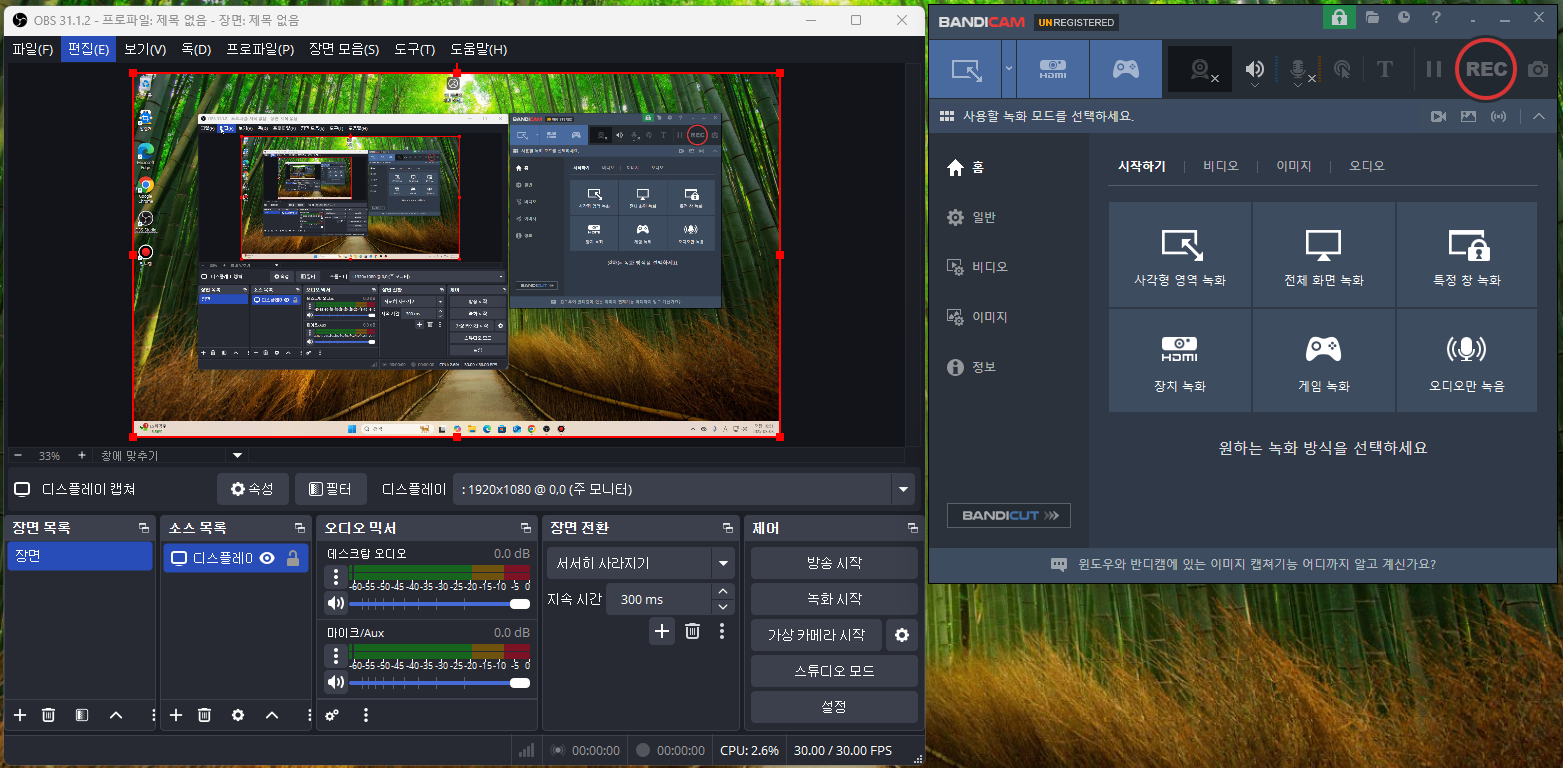Open Bandicam image list icon in mode bar
This screenshot has width=1563, height=768.
(x=1468, y=116)
